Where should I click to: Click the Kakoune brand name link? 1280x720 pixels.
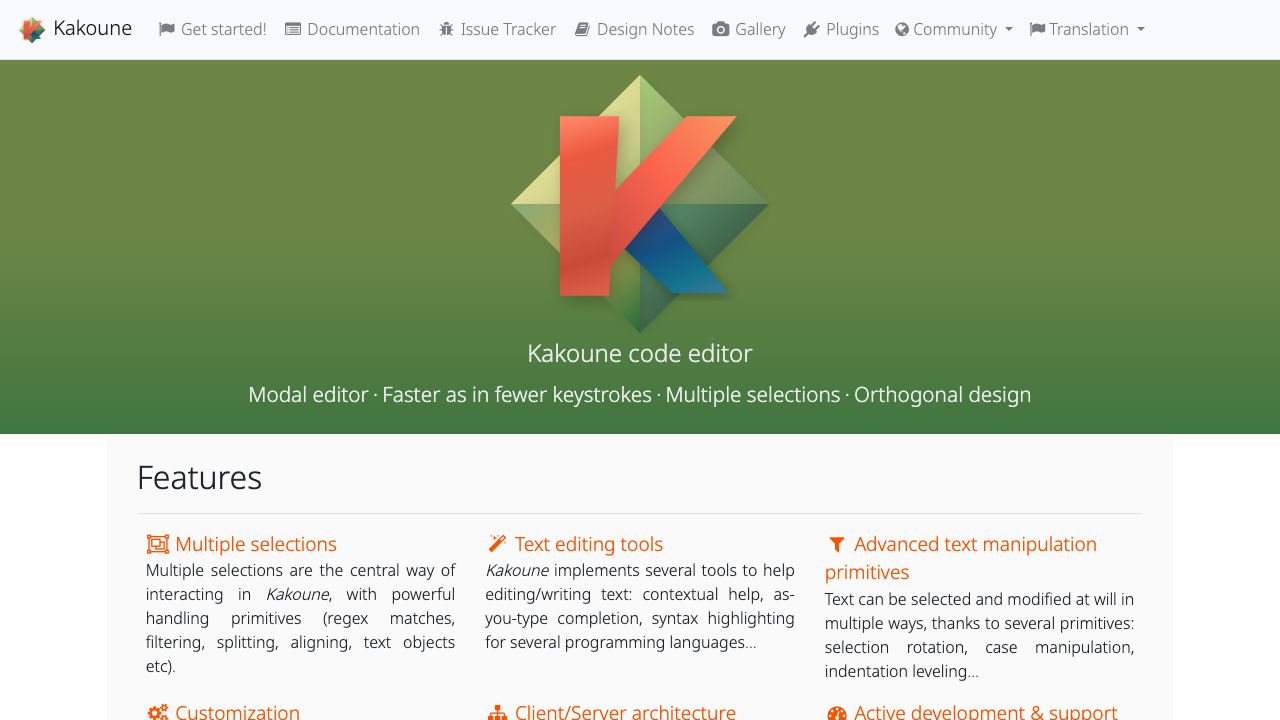coord(93,28)
